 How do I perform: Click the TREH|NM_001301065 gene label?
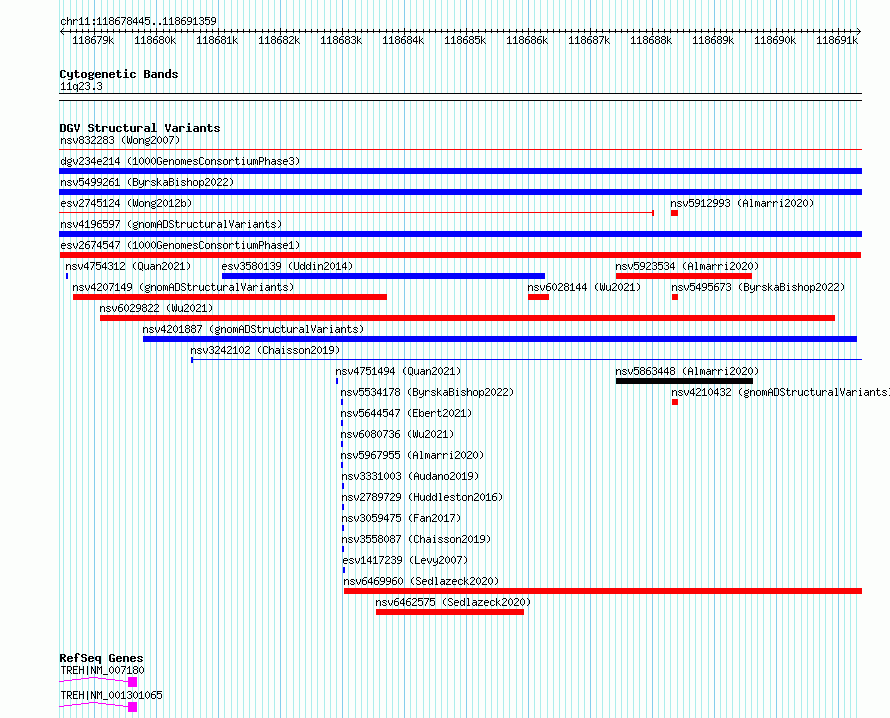coord(111,695)
